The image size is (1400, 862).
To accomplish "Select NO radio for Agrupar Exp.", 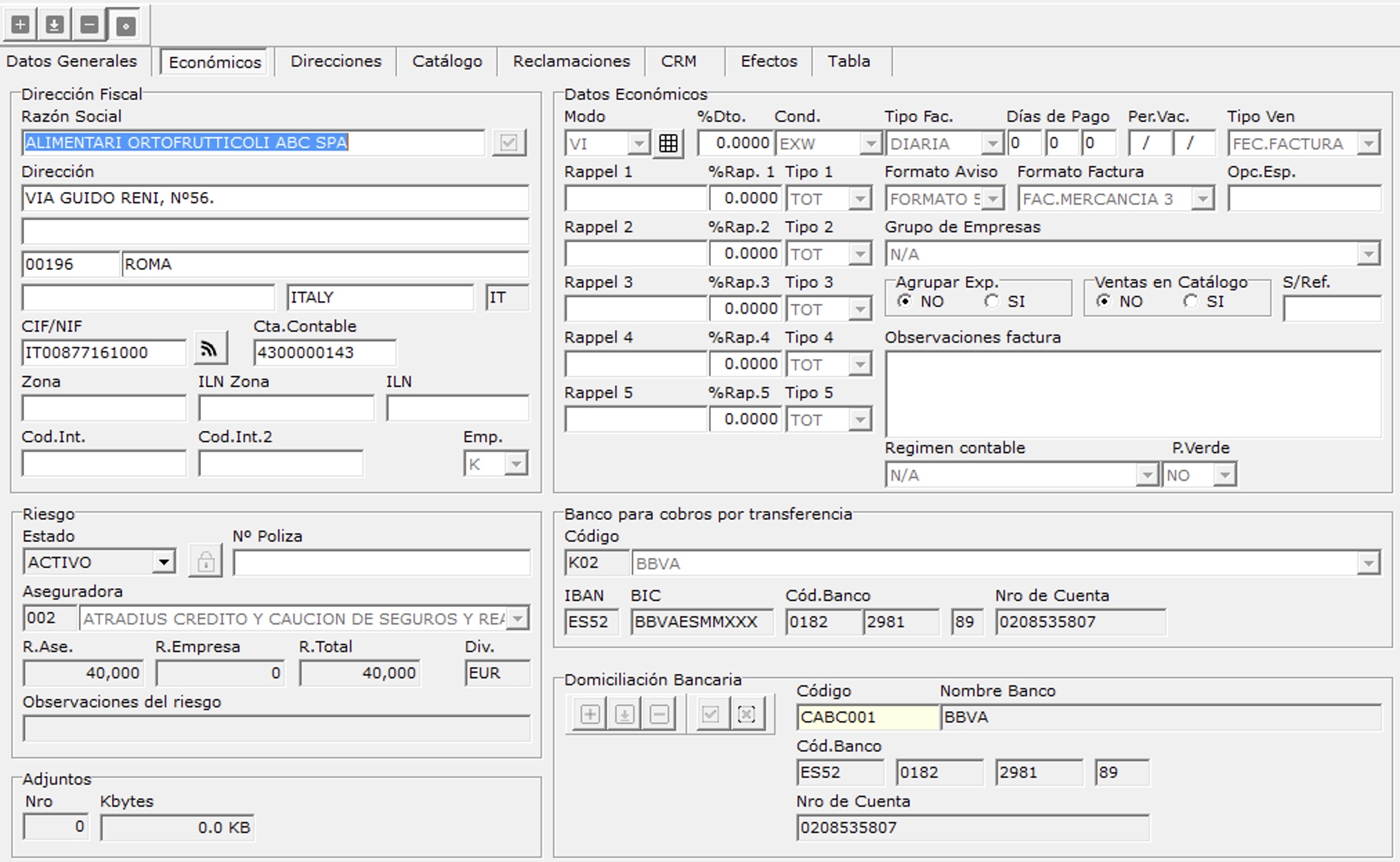I will [x=905, y=301].
